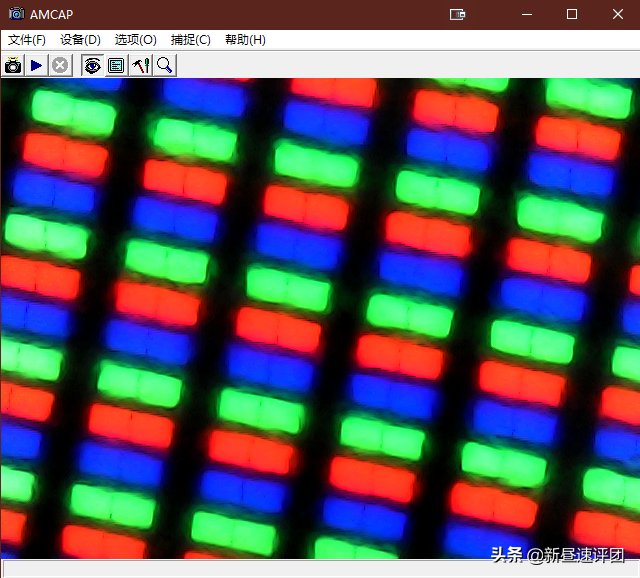Viewport: 640px width, 578px height.
Task: Close the AMCAP window
Action: pyautogui.click(x=618, y=15)
